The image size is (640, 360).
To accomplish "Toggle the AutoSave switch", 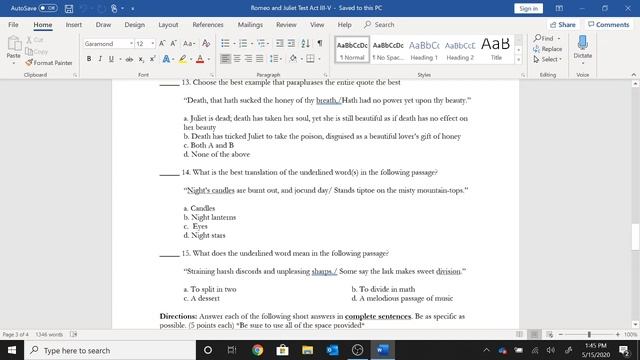I will point(48,8).
